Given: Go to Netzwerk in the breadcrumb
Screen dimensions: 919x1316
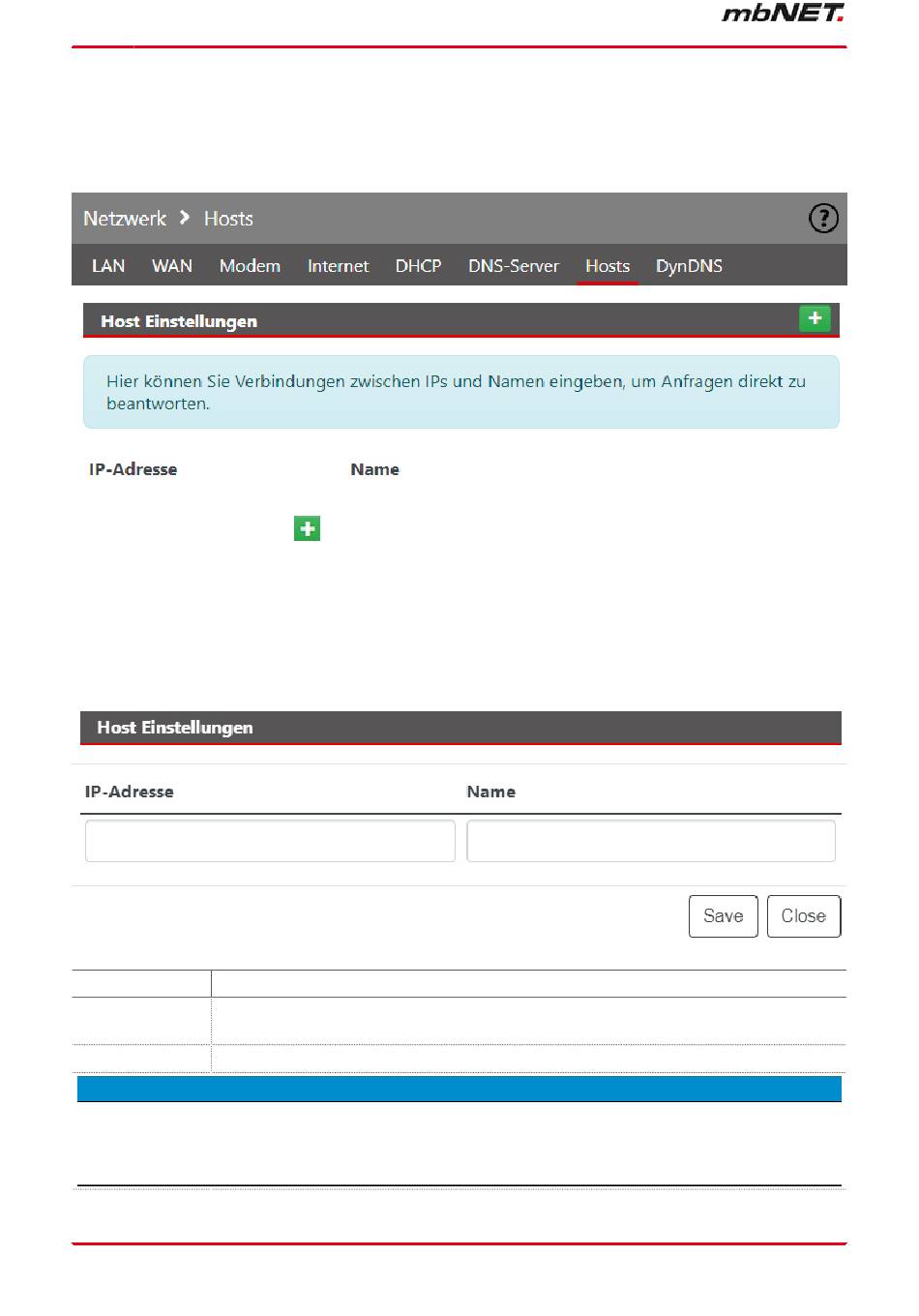Looking at the screenshot, I should coord(125,219).
